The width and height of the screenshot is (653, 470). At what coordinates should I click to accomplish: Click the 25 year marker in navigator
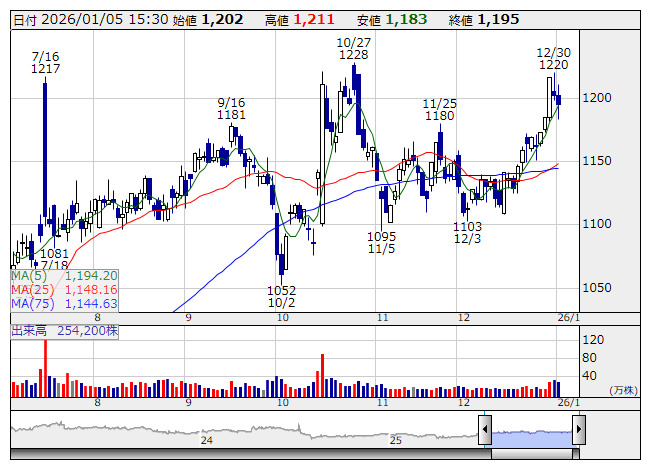[396, 440]
